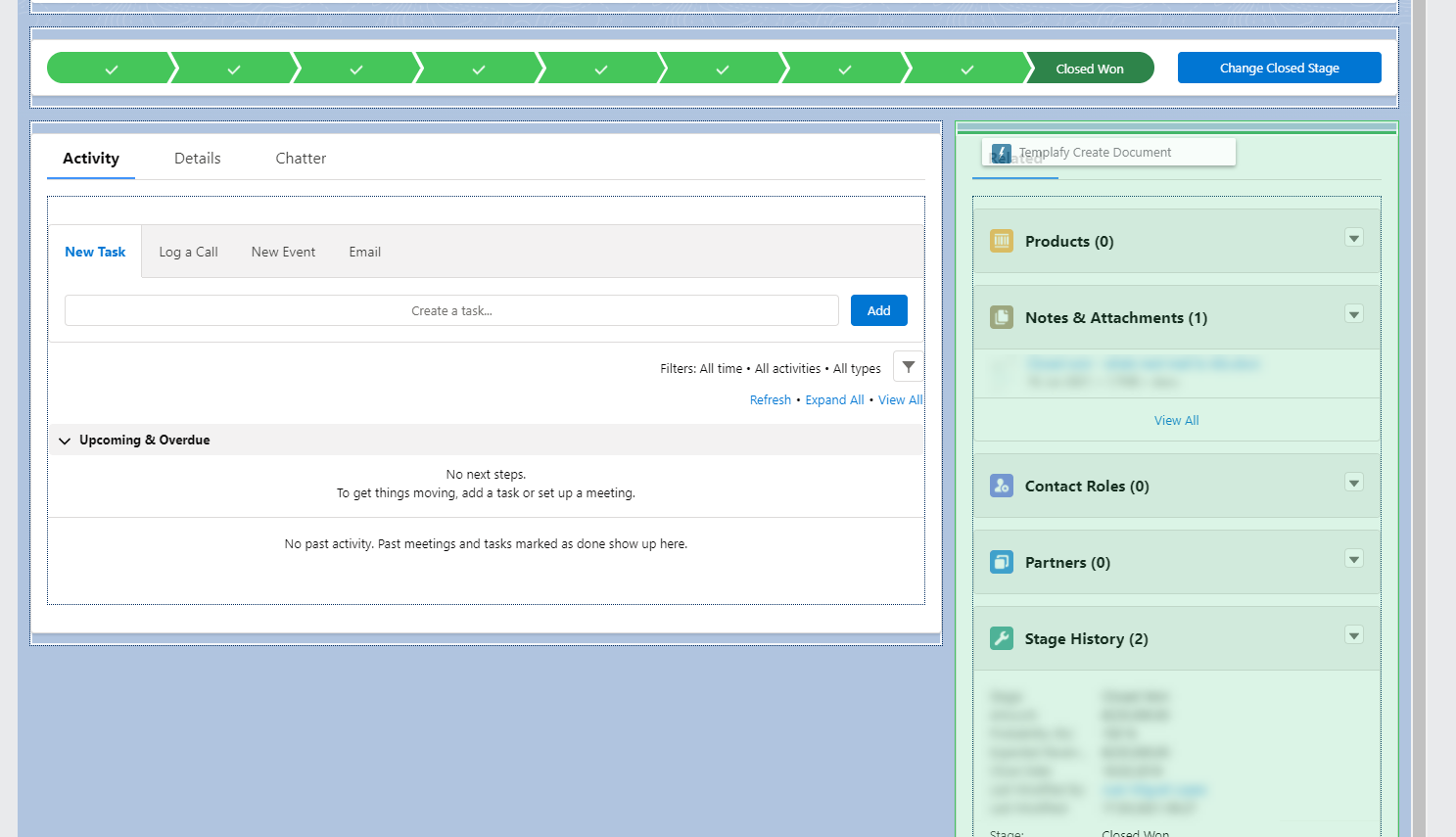Click the last completed checkmark stage in path
The width and height of the screenshot is (1456, 837).
[x=967, y=69]
